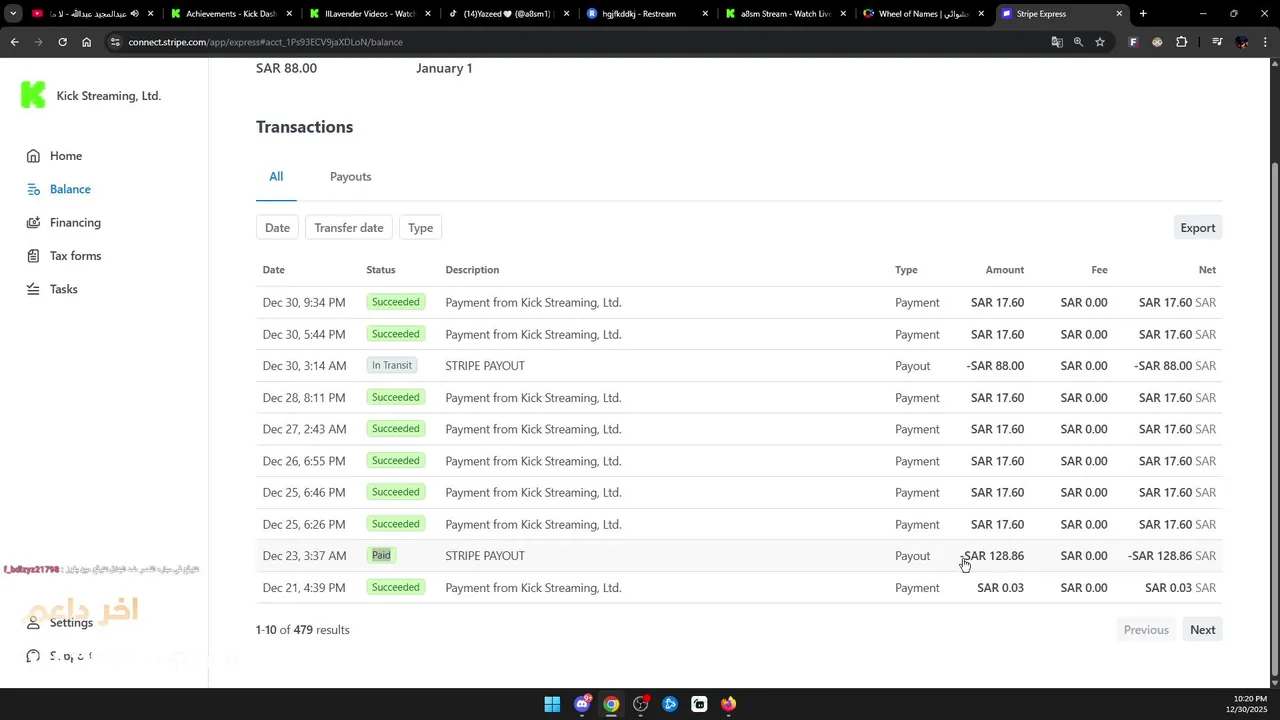Click the Financing icon in sidebar
This screenshot has height=720, width=1280.
[x=33, y=222]
